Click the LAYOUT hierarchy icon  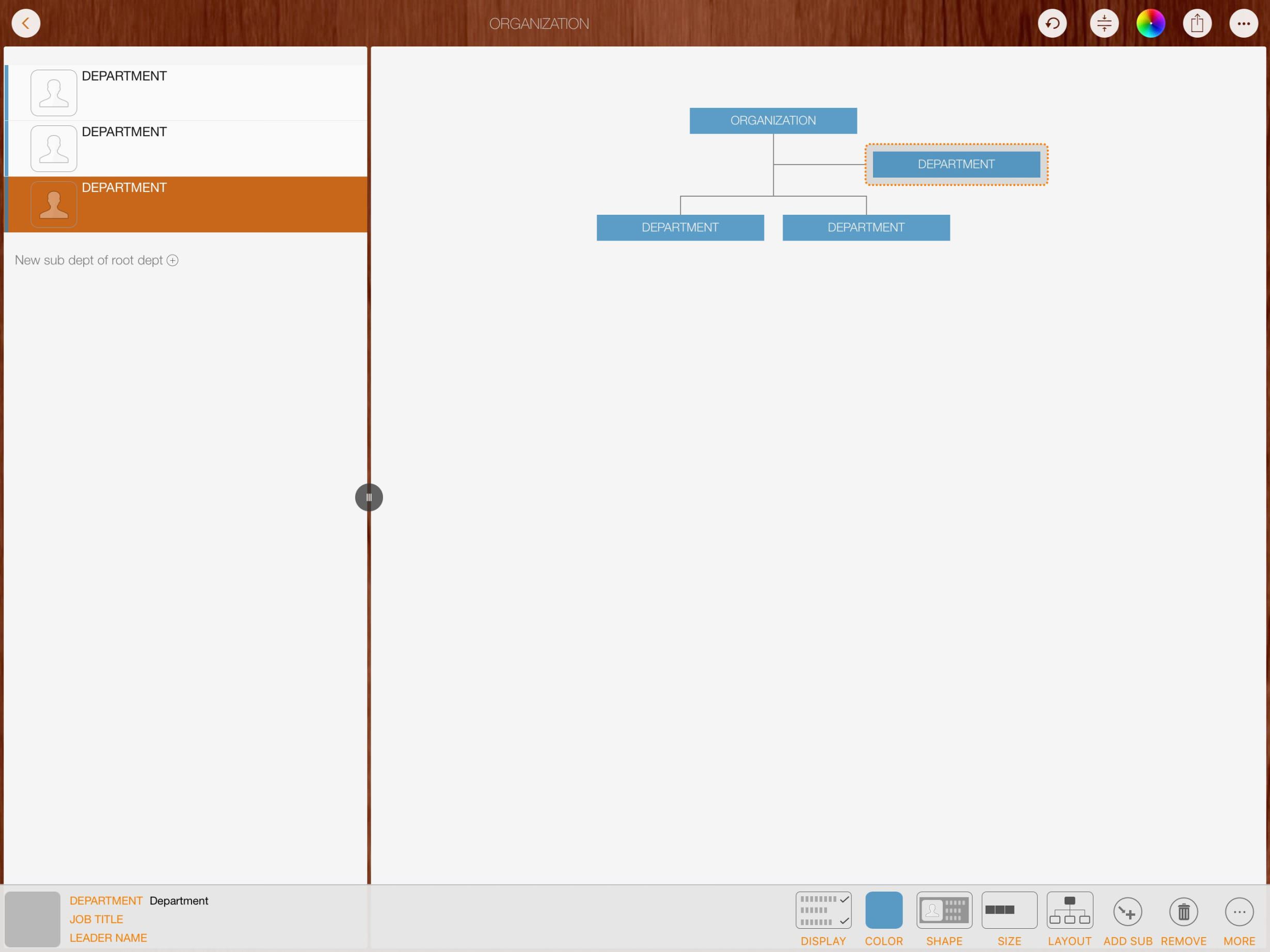pyautogui.click(x=1069, y=910)
